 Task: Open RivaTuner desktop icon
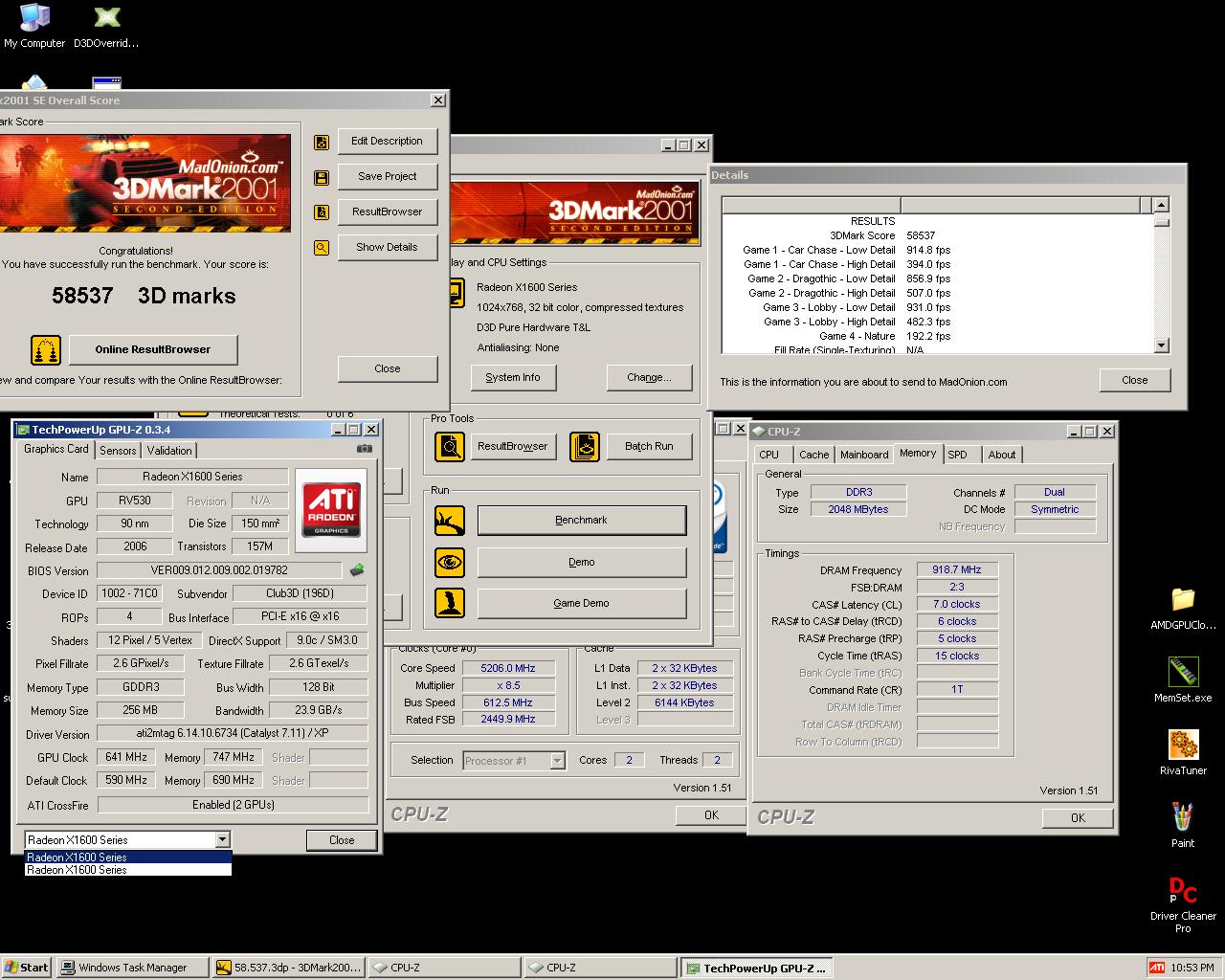[x=1183, y=753]
